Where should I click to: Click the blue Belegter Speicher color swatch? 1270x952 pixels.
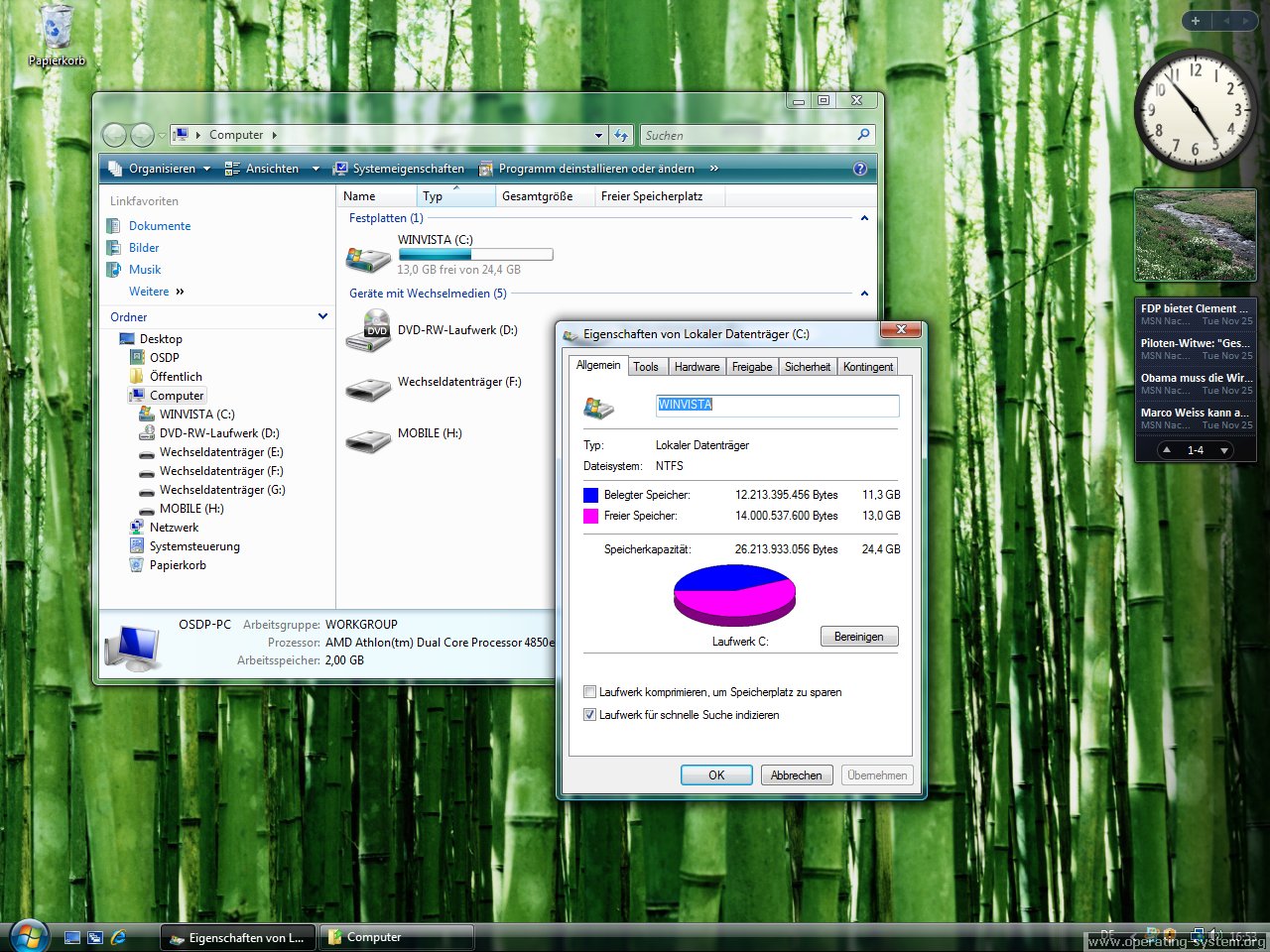pyautogui.click(x=591, y=495)
